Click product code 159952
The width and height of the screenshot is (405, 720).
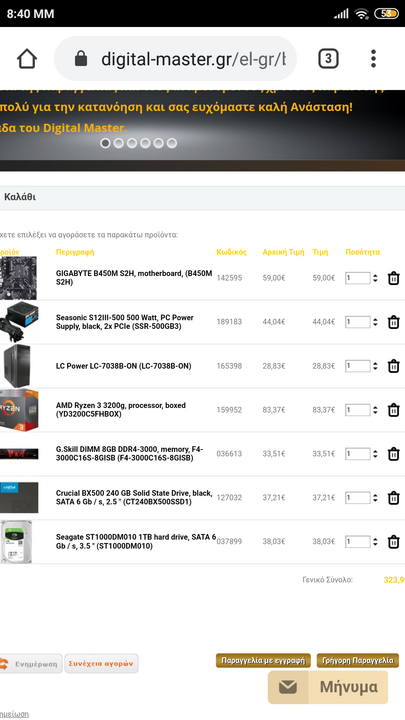[229, 410]
